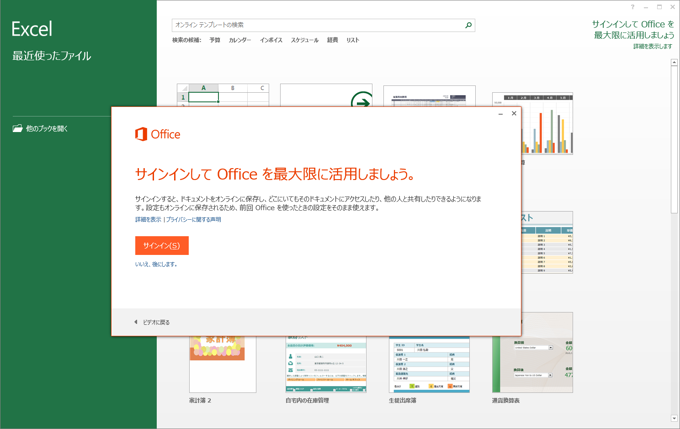
Task: Open the blank workbook thumbnail
Action: (223, 95)
